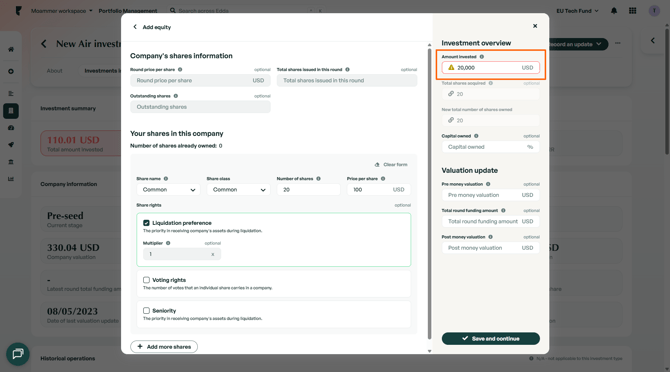
Task: Click info icon next to Price per share
Action: tap(383, 179)
